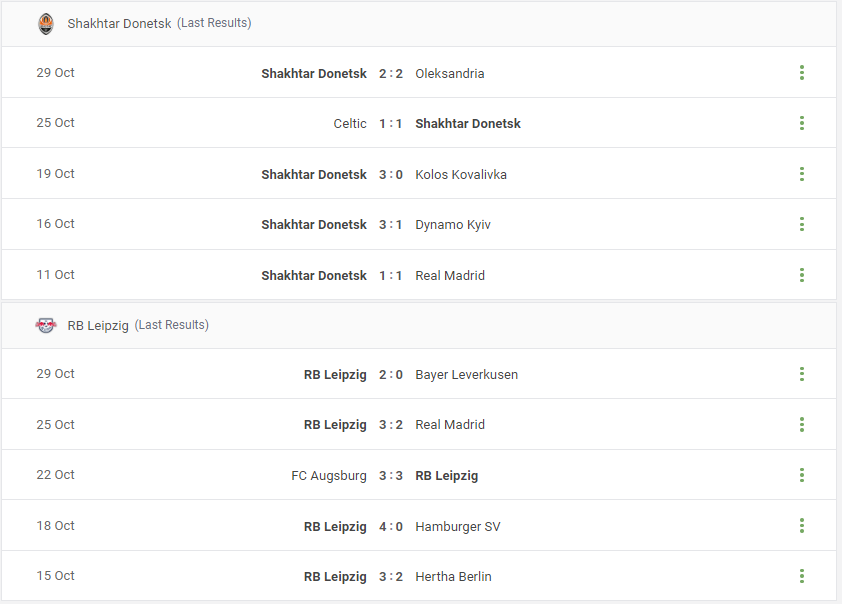Open options dots for Leipzig vs Hertha Berlin
842x604 pixels.
(802, 576)
